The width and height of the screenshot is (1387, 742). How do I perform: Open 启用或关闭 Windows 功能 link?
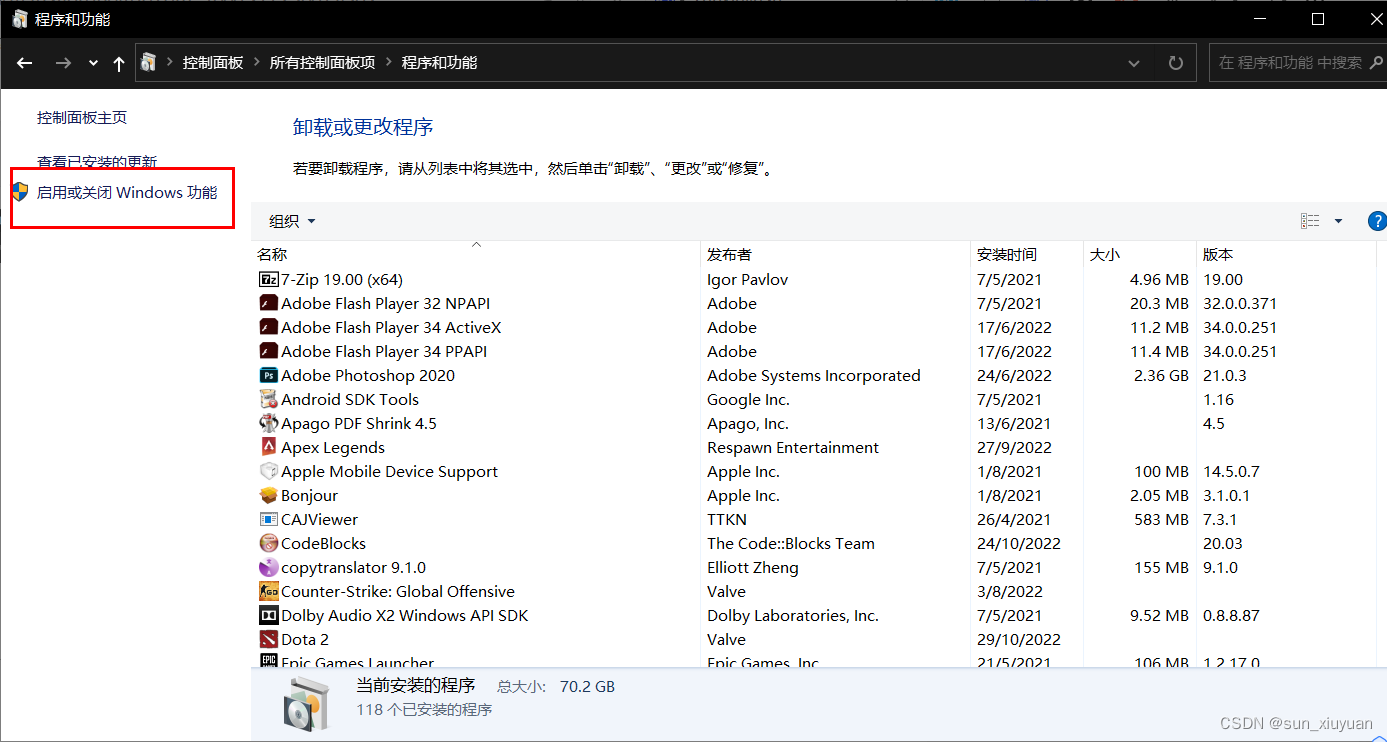tap(127, 193)
